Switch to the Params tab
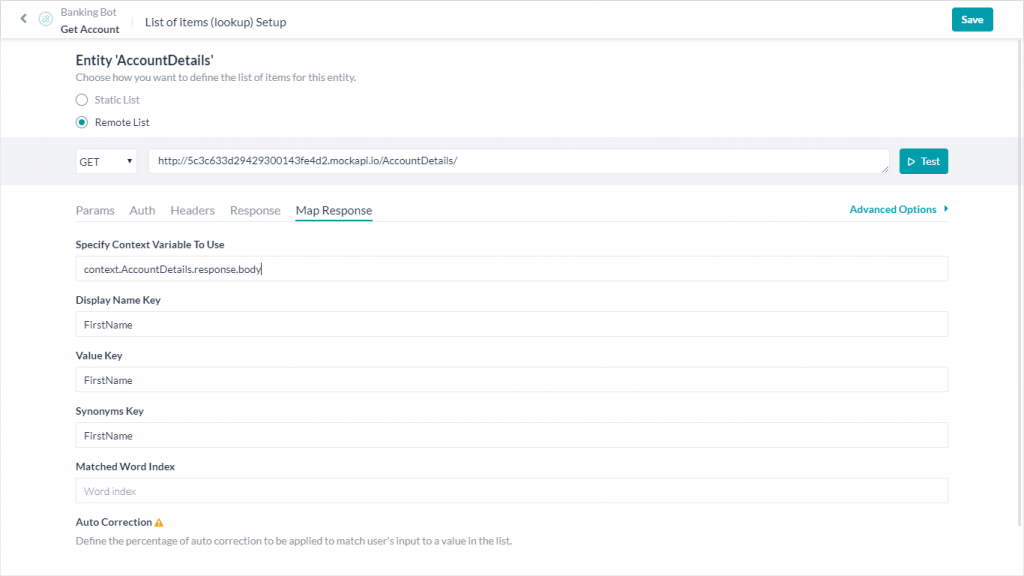The height and width of the screenshot is (576, 1024). pyautogui.click(x=95, y=211)
